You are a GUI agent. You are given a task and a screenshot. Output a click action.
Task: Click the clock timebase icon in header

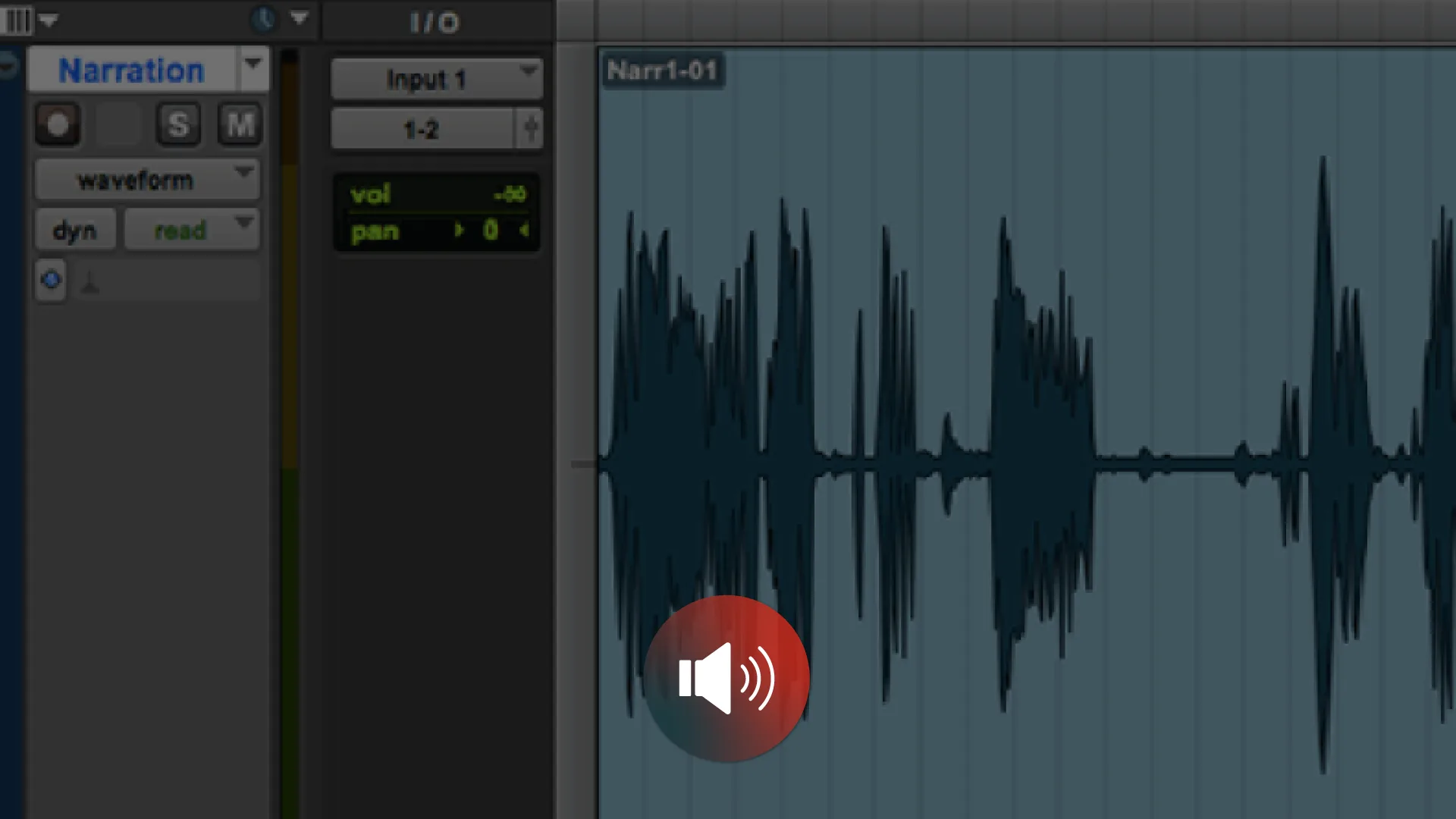click(x=263, y=19)
